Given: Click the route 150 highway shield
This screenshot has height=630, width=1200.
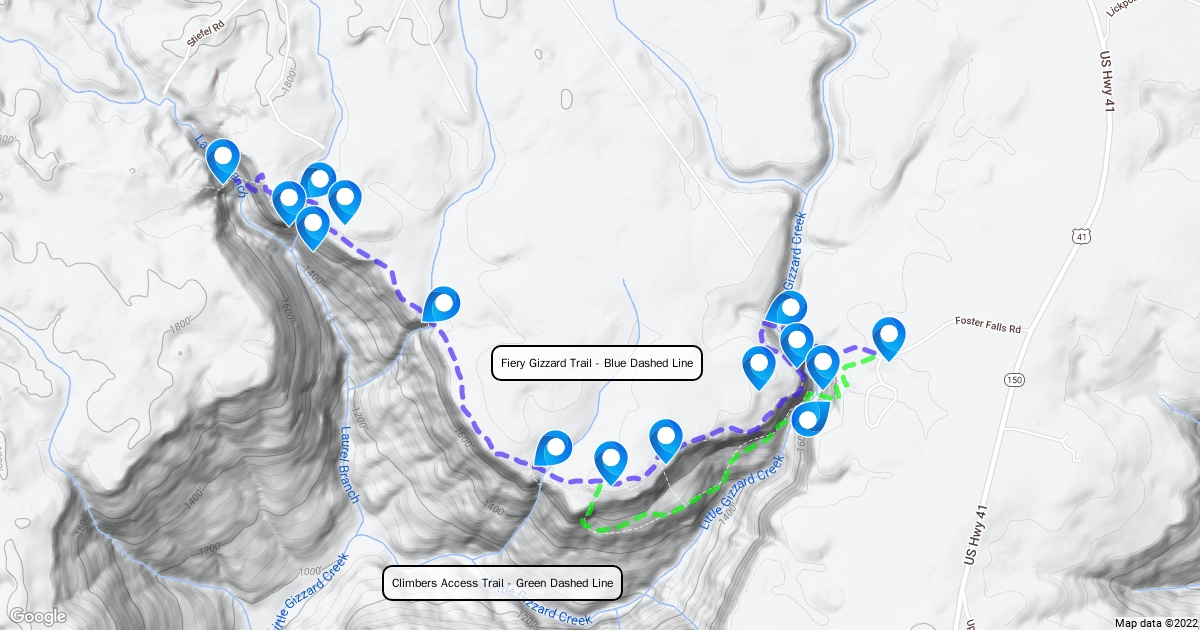Looking at the screenshot, I should coord(1015,380).
